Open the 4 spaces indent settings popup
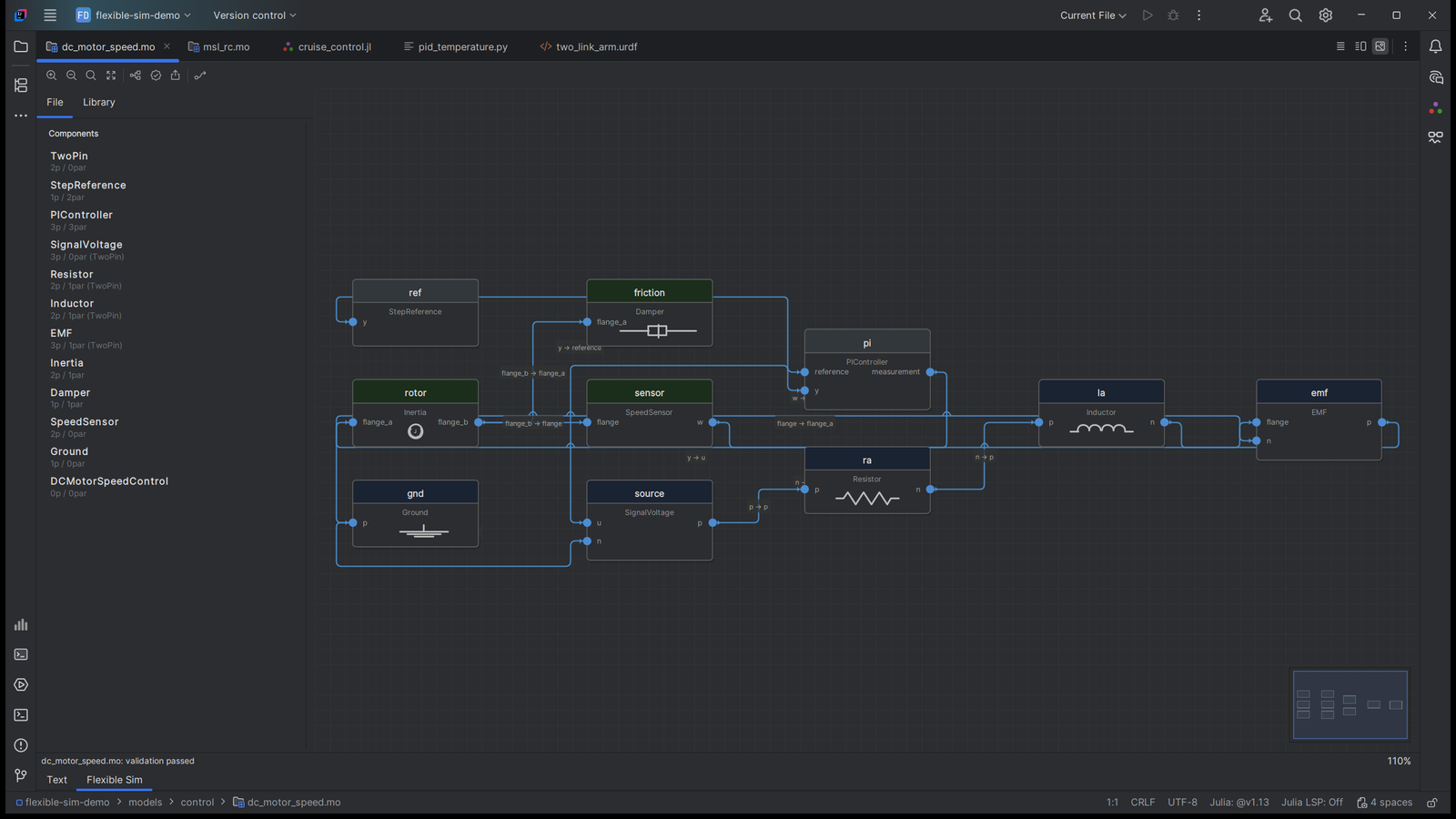The width and height of the screenshot is (1456, 819). (1384, 803)
